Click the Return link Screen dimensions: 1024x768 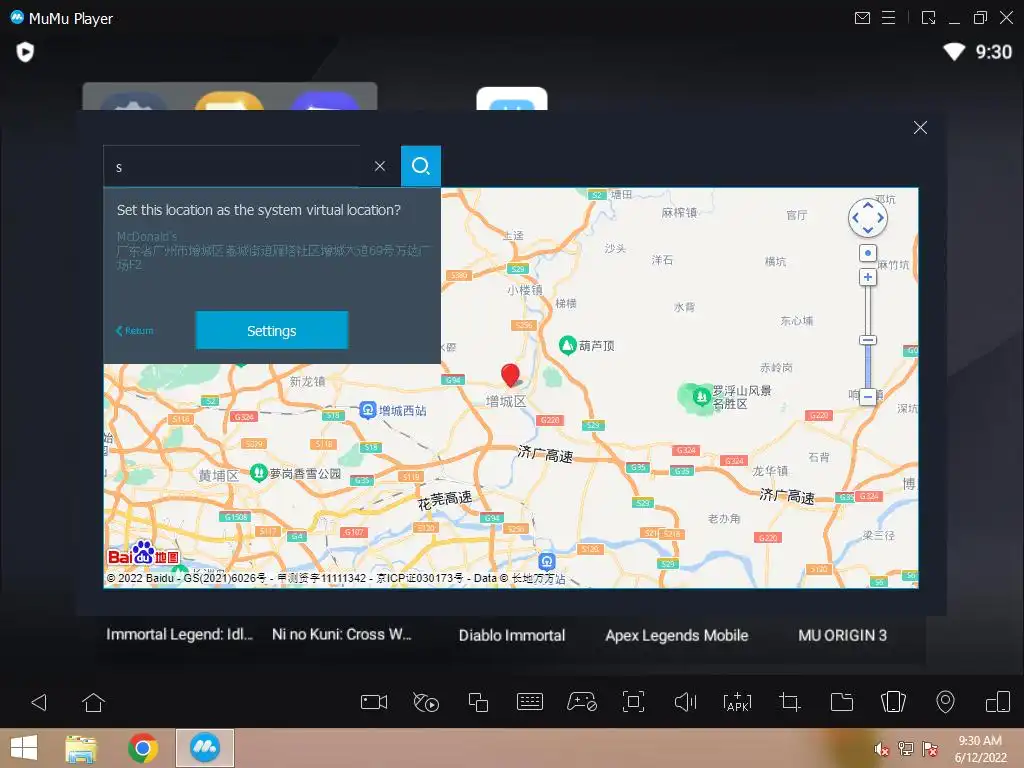pyautogui.click(x=135, y=330)
